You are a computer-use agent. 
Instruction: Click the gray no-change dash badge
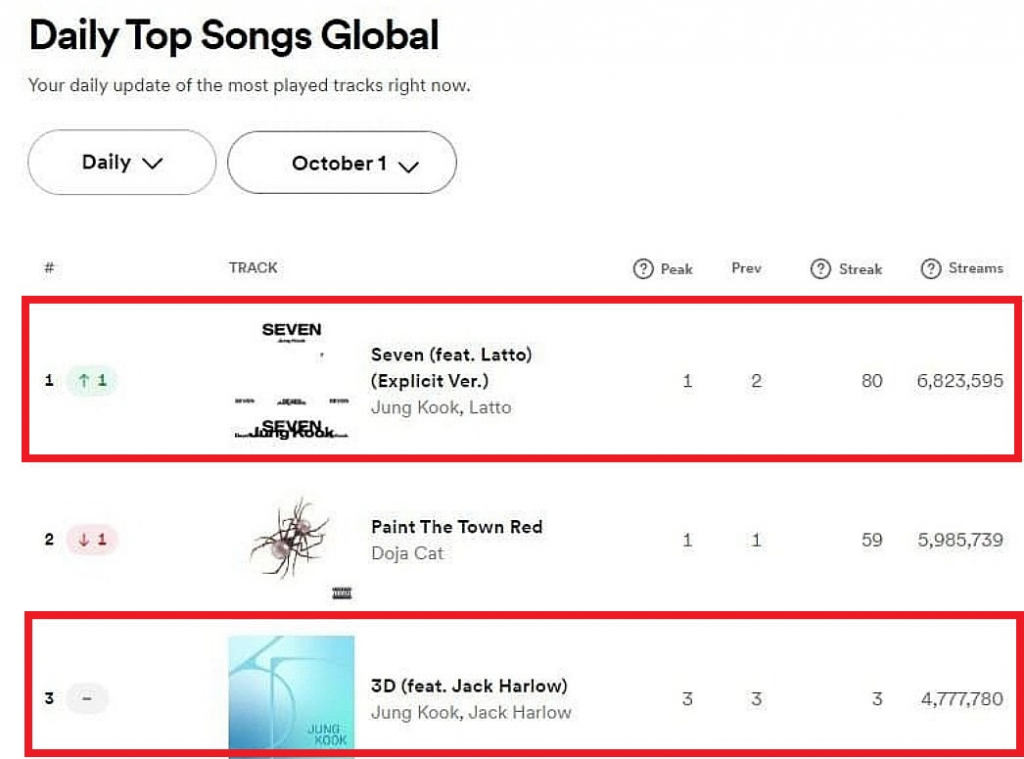(87, 698)
